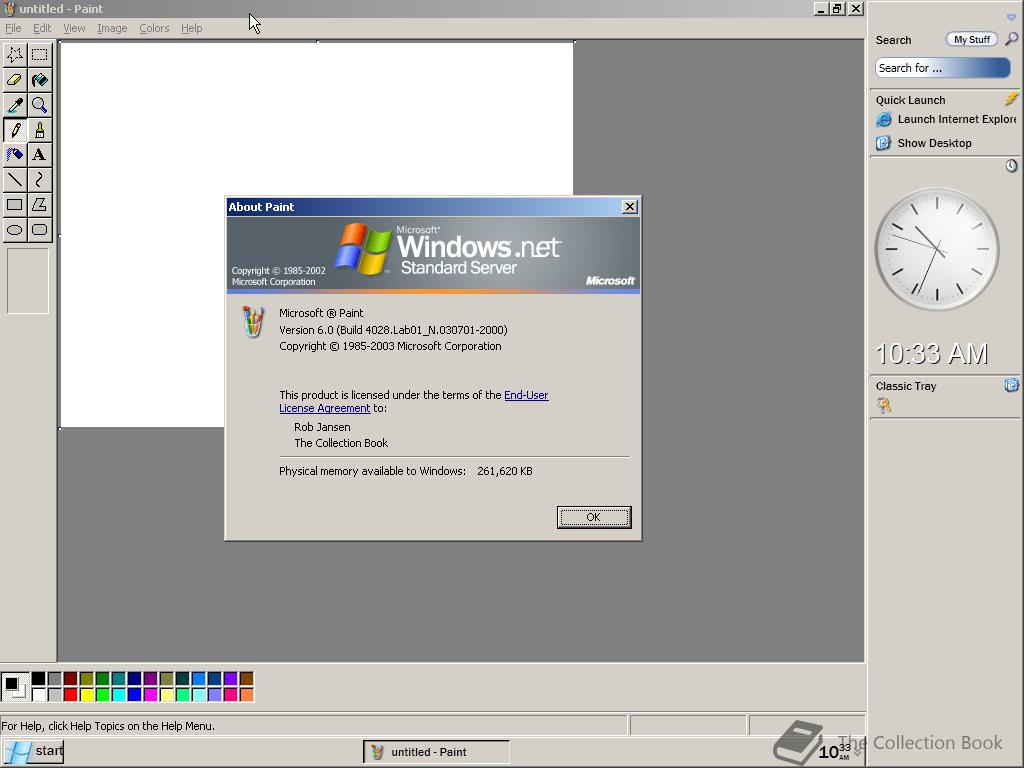Click the Paint icon in the About dialog
This screenshot has width=1024, height=768.
pos(253,321)
